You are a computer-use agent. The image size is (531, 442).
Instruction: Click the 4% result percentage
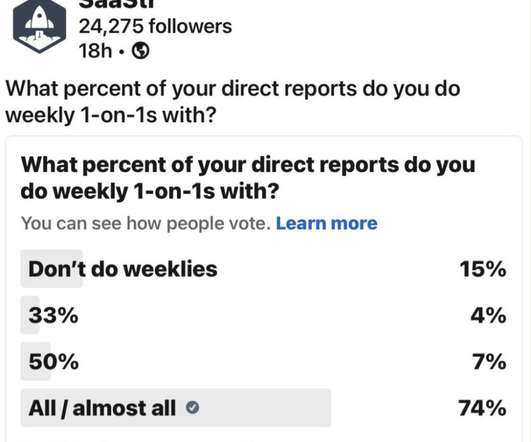pyautogui.click(x=488, y=315)
